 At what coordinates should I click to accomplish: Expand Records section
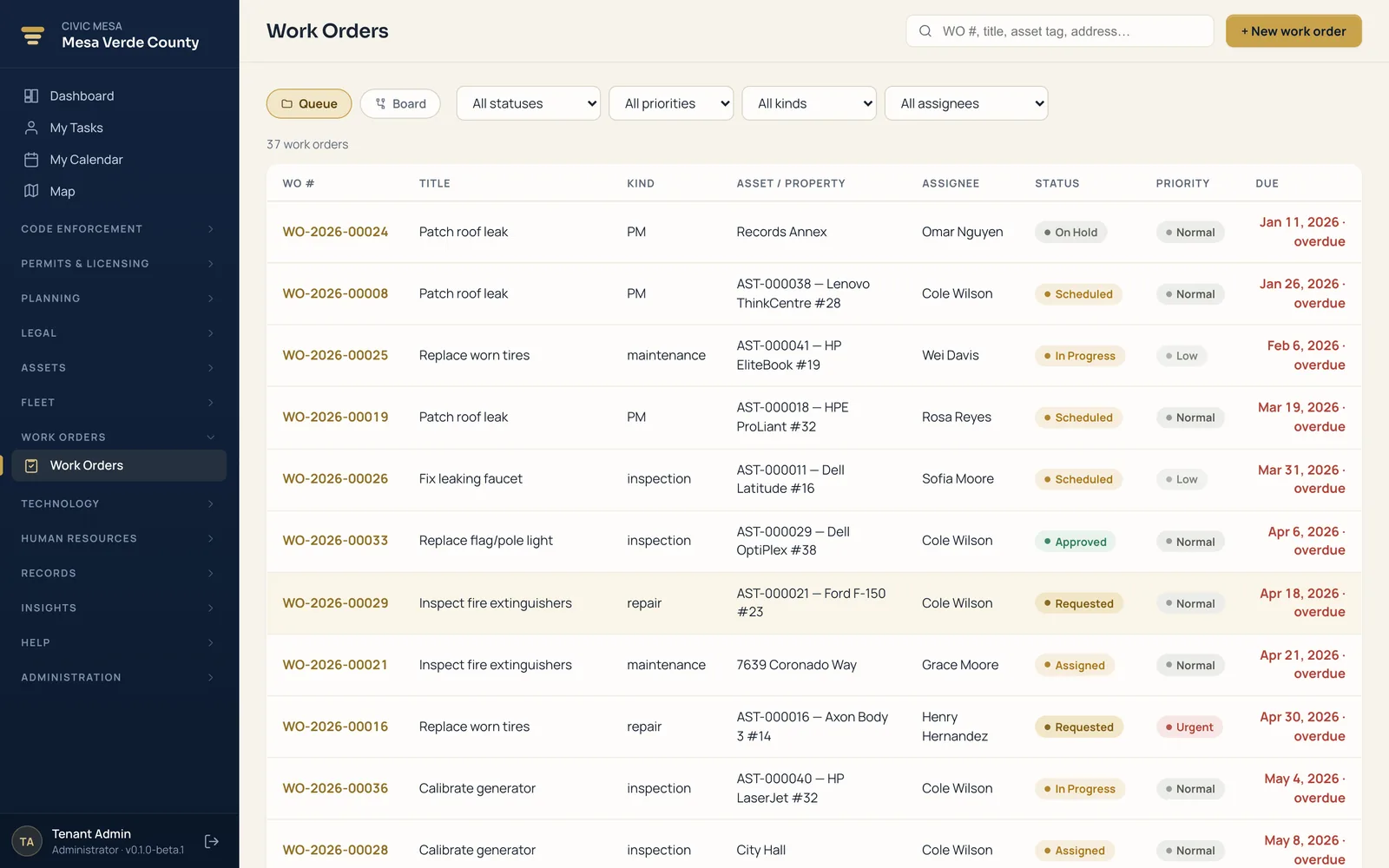tap(119, 573)
